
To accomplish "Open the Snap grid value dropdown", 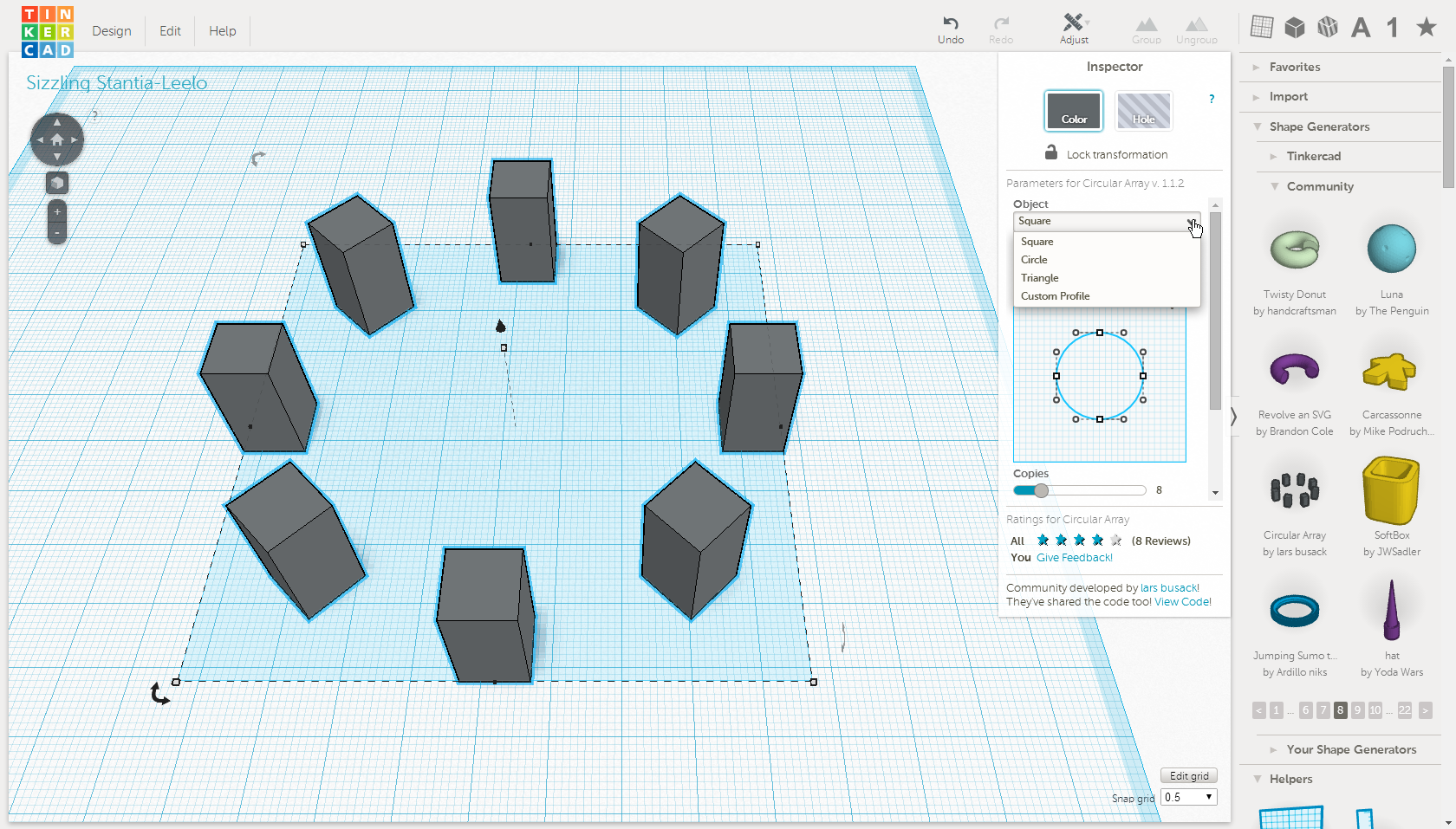I will pyautogui.click(x=1188, y=797).
